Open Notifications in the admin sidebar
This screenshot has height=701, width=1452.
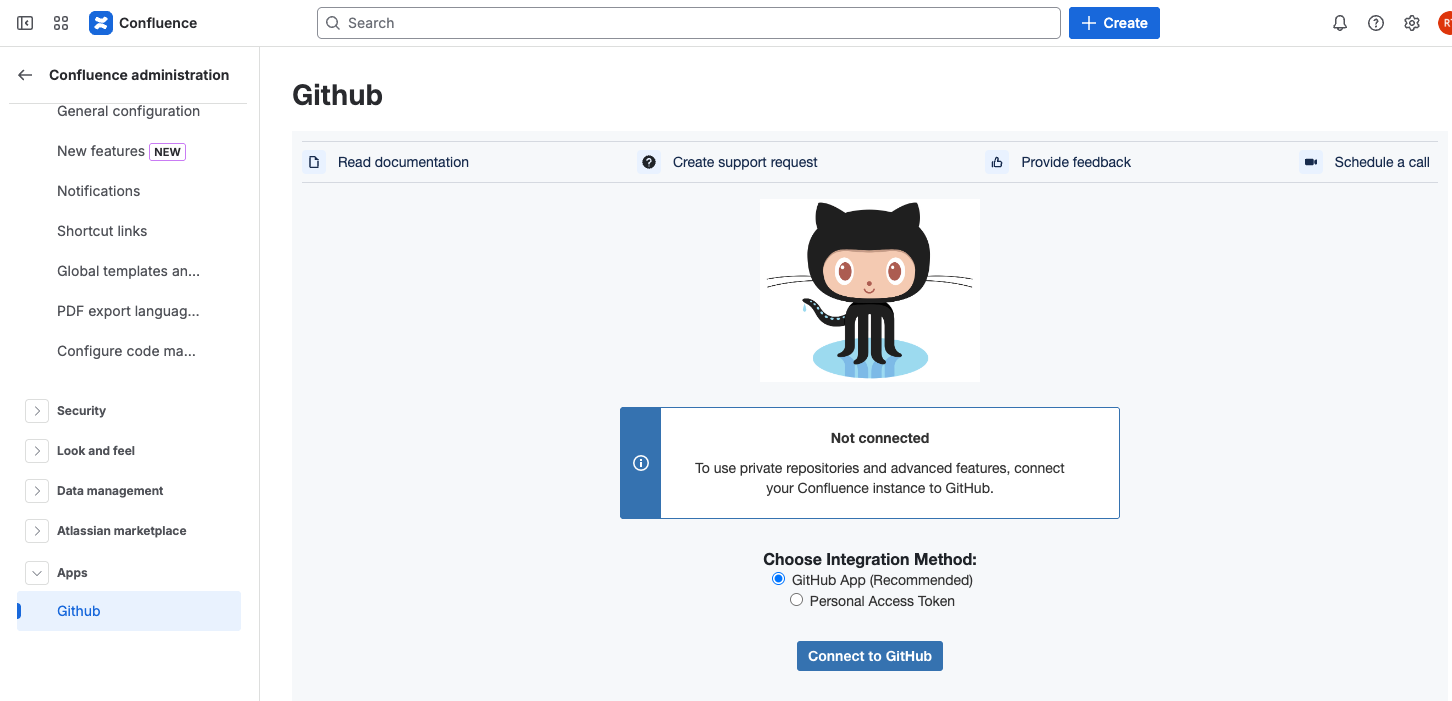point(98,191)
